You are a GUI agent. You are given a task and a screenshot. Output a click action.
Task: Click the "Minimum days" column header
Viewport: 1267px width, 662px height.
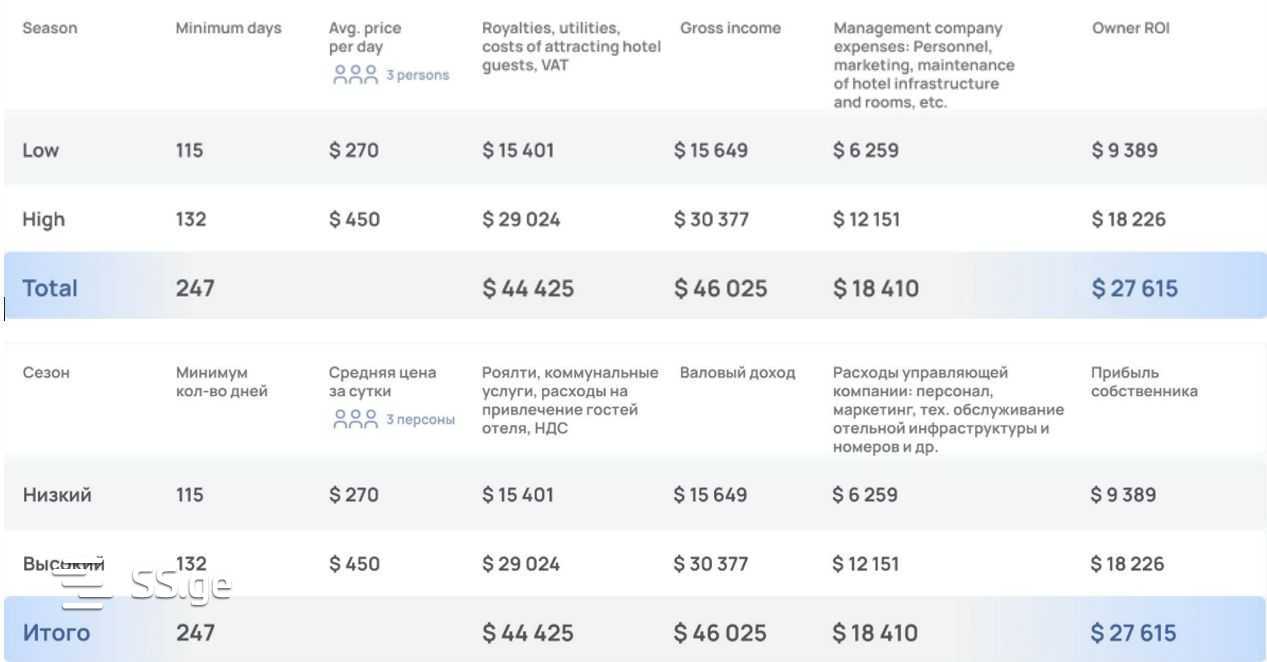click(x=228, y=28)
